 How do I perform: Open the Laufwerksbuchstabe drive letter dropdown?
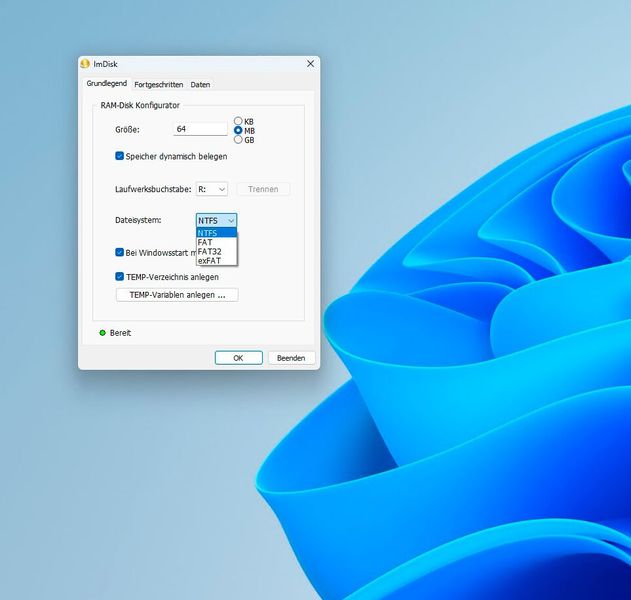(212, 189)
